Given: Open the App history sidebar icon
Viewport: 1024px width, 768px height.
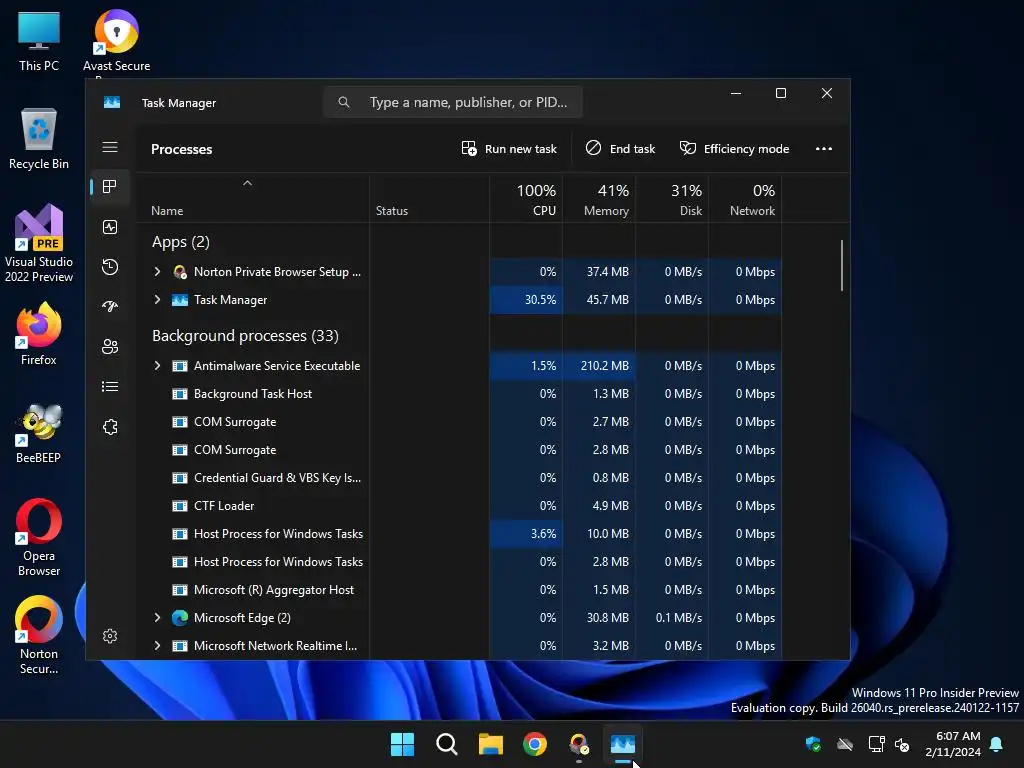Looking at the screenshot, I should (110, 266).
